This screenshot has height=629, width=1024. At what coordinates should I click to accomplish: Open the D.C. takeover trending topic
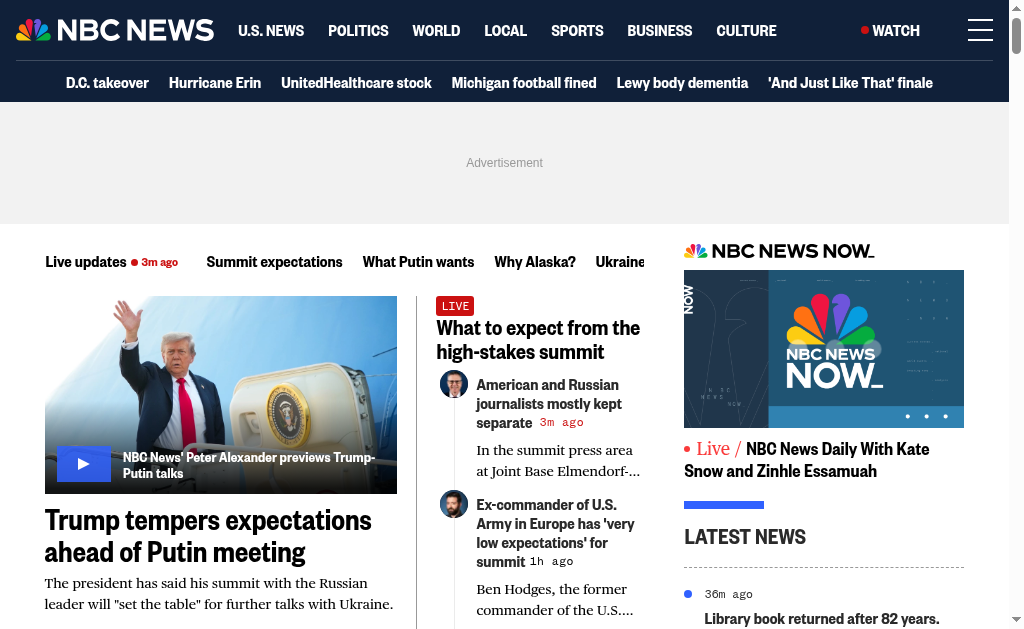click(107, 83)
